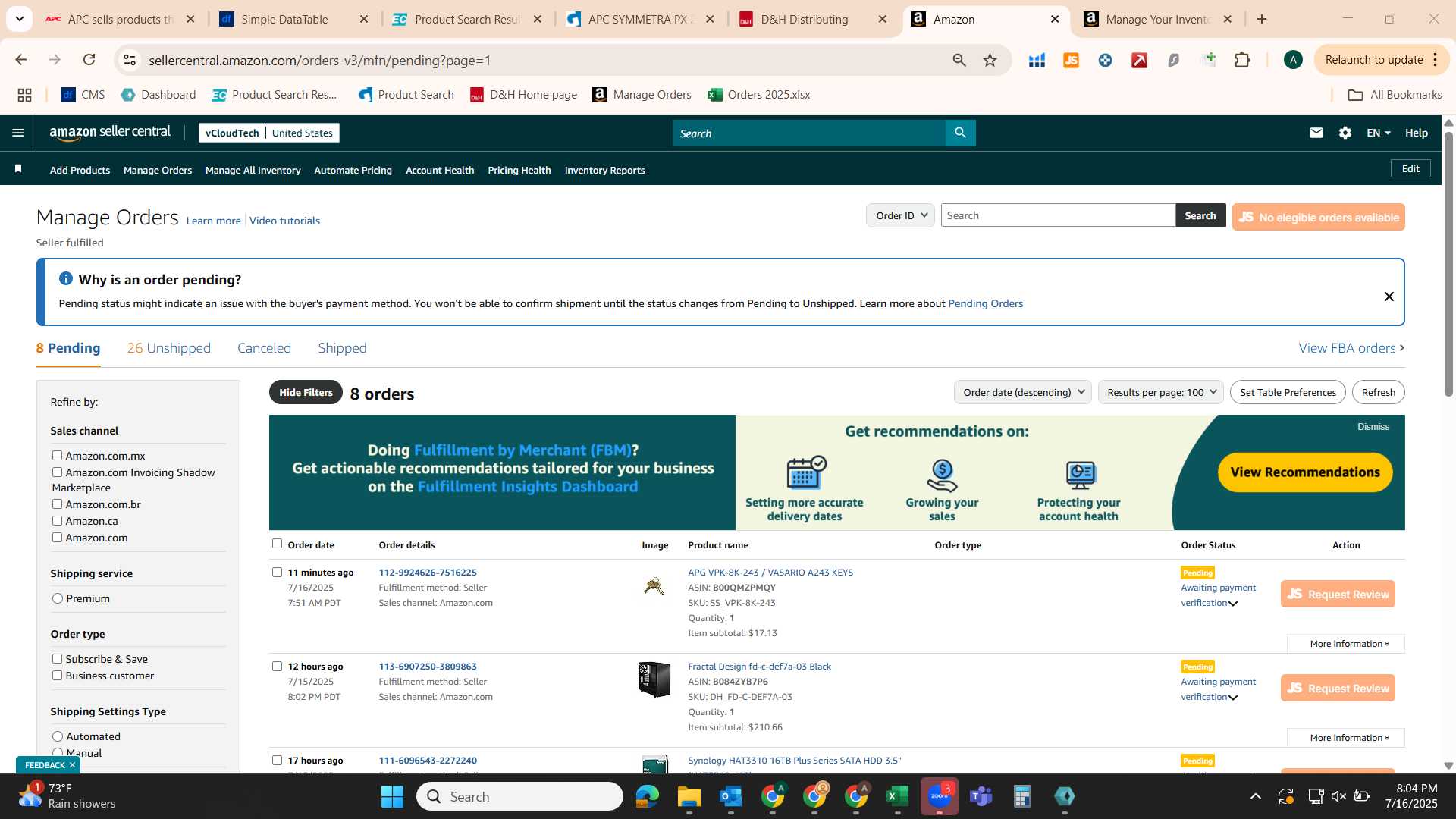Check the Amazon.com.mx sales channel
This screenshot has width=1456, height=819.
(x=57, y=455)
